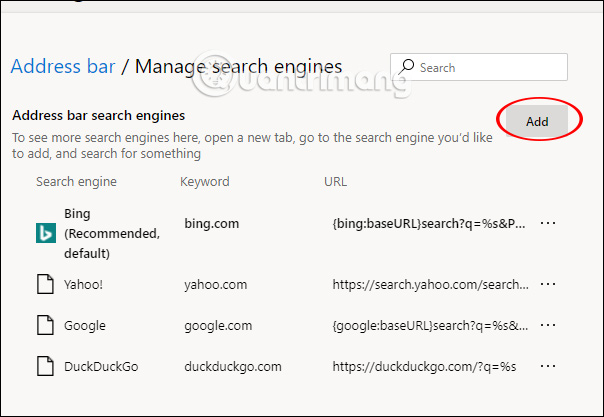Image resolution: width=604 pixels, height=417 pixels.
Task: Open more options for Bing row
Action: coord(548,223)
